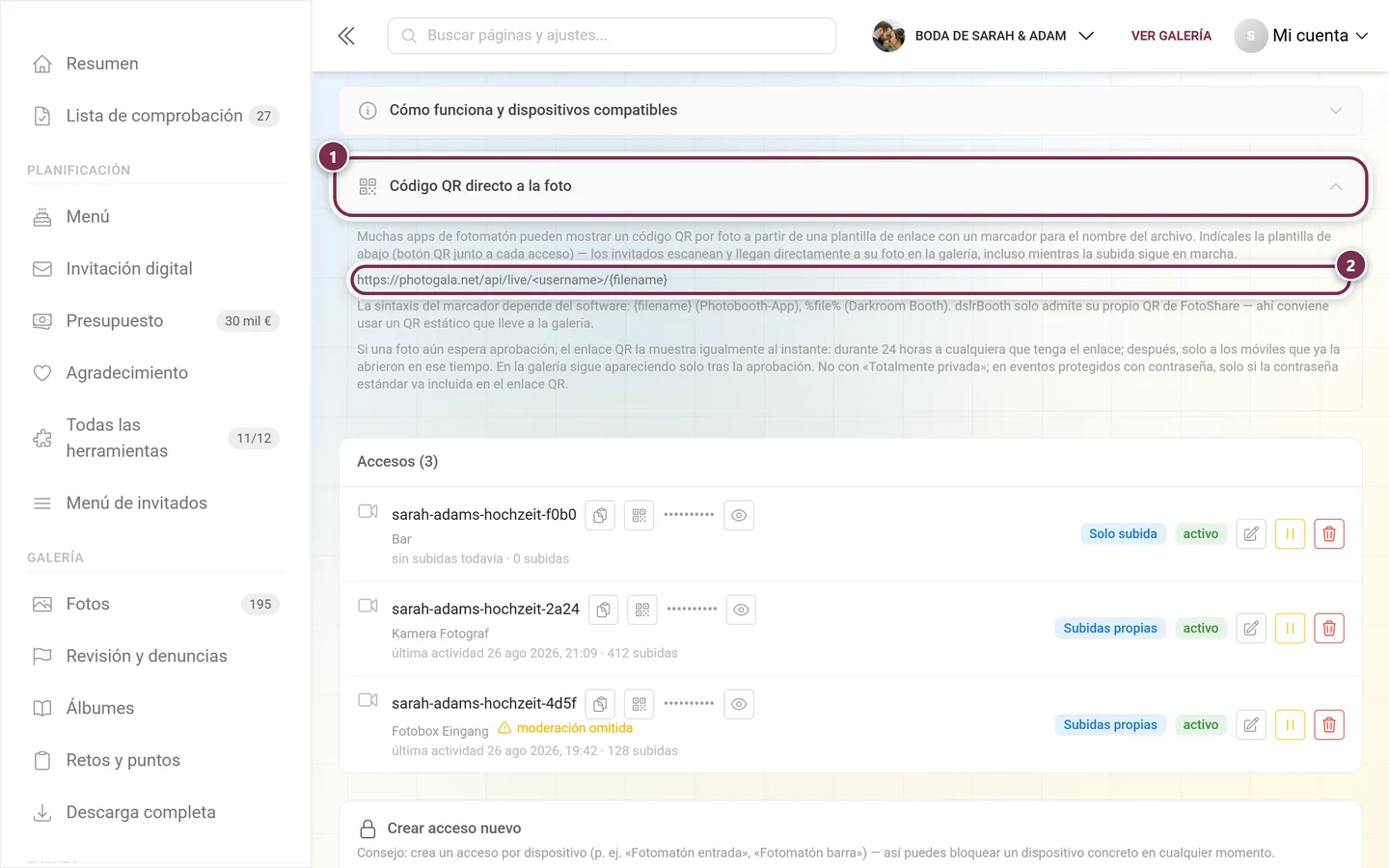Edit the Fotobox Eingang access
The height and width of the screenshot is (868, 1389).
[x=1251, y=724]
